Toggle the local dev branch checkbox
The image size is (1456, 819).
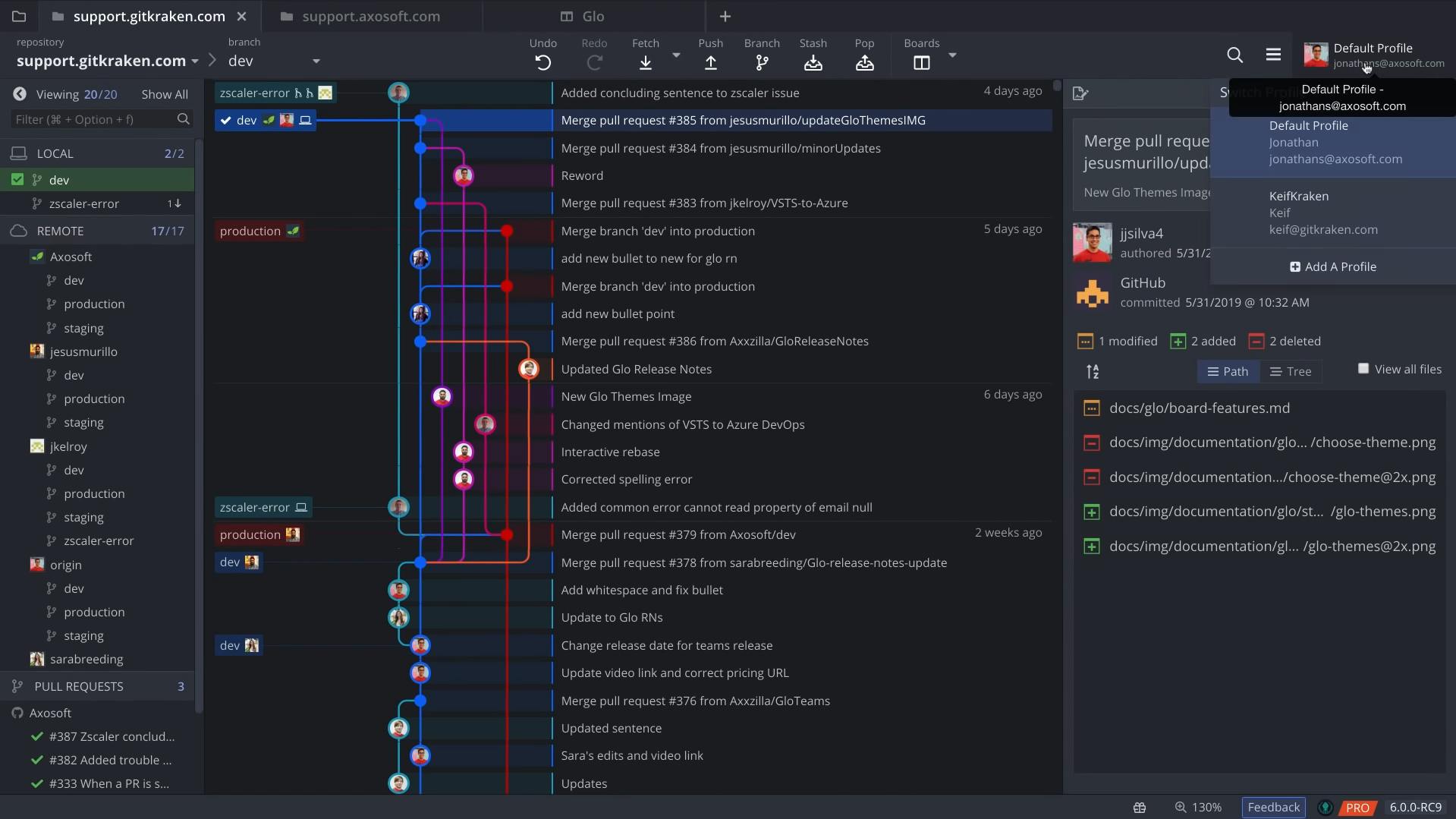17,180
